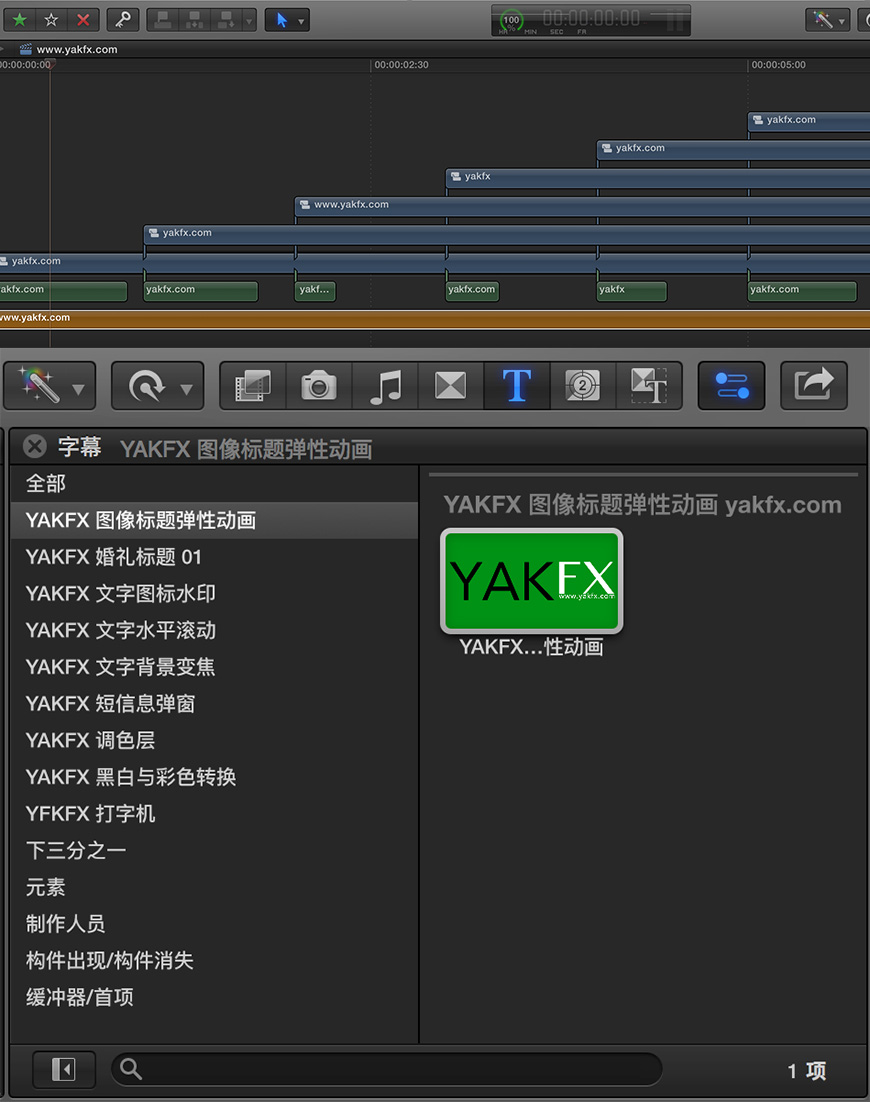Select 缓冲器/首项 category

[x=214, y=997]
